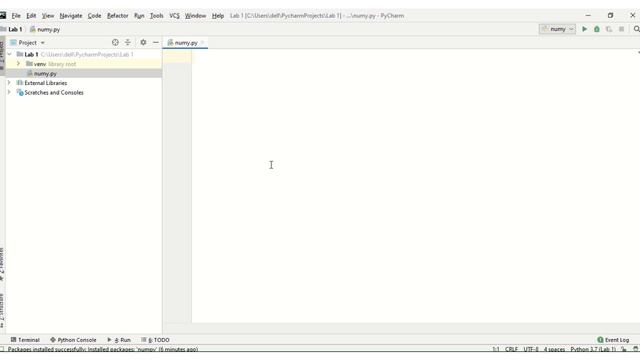Expand Scratches and Consoles node
The width and height of the screenshot is (640, 360).
tap(9, 92)
